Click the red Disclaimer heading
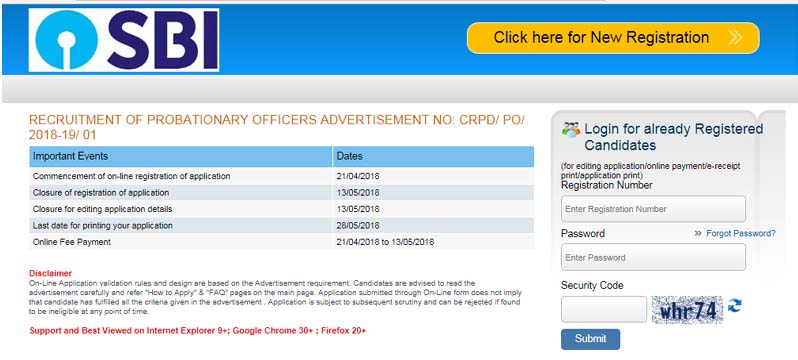 (50, 273)
